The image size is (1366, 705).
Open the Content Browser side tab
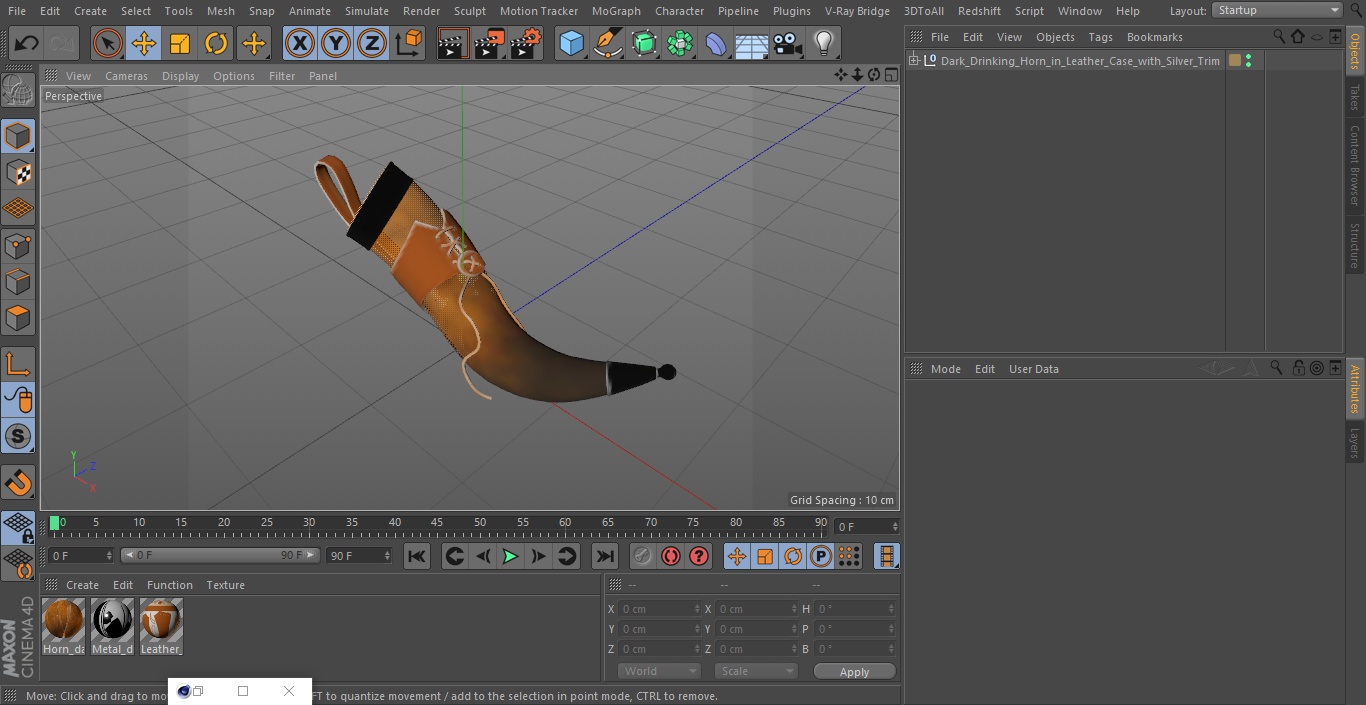pyautogui.click(x=1355, y=165)
